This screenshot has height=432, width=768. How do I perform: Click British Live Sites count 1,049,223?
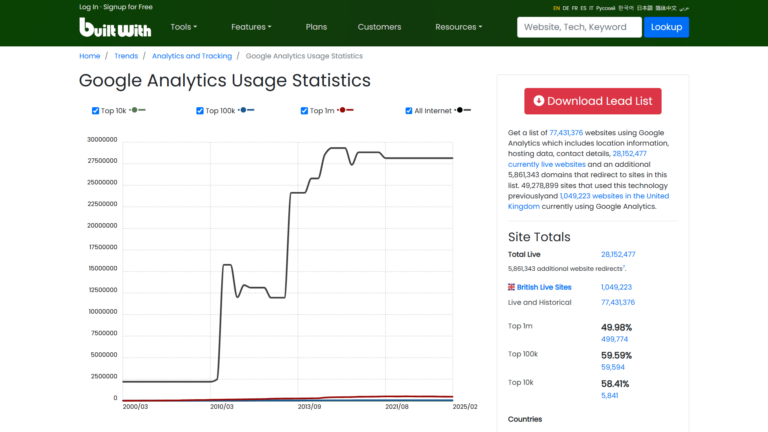click(x=616, y=287)
